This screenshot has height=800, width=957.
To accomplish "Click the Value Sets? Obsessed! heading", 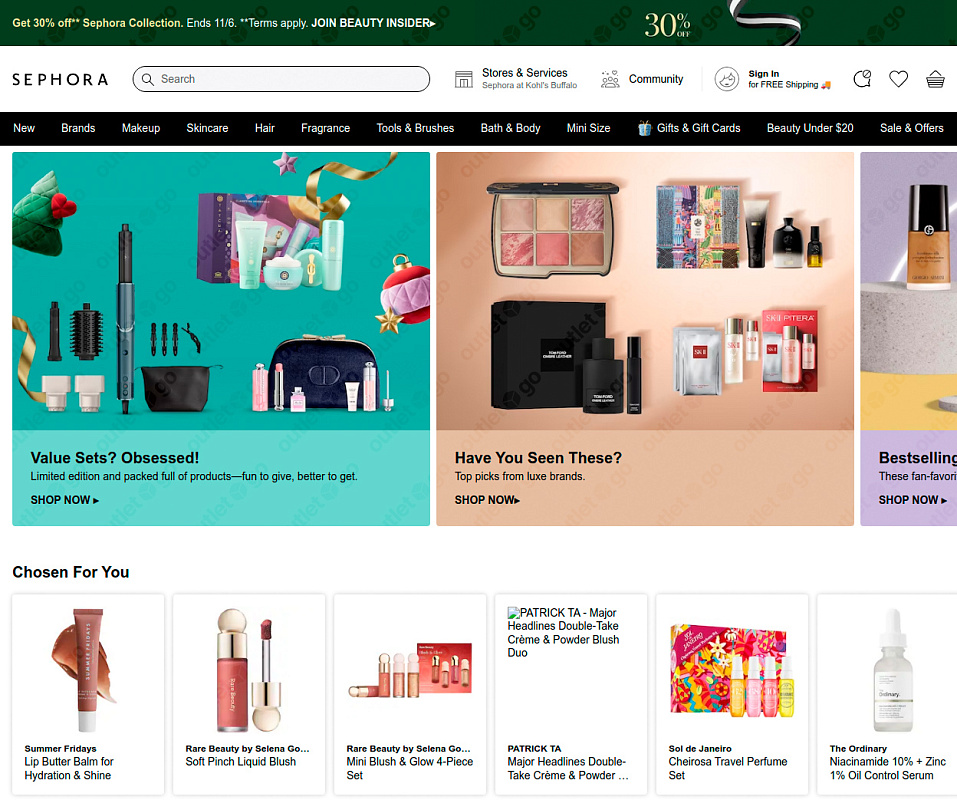I will (x=115, y=458).
